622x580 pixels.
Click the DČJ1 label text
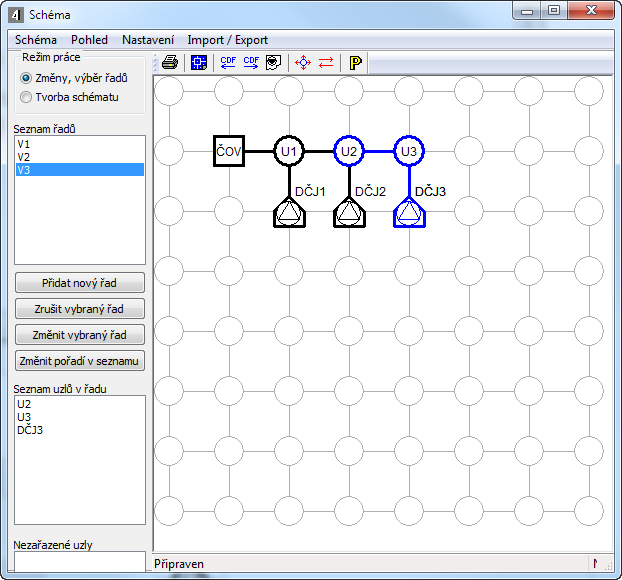(310, 192)
